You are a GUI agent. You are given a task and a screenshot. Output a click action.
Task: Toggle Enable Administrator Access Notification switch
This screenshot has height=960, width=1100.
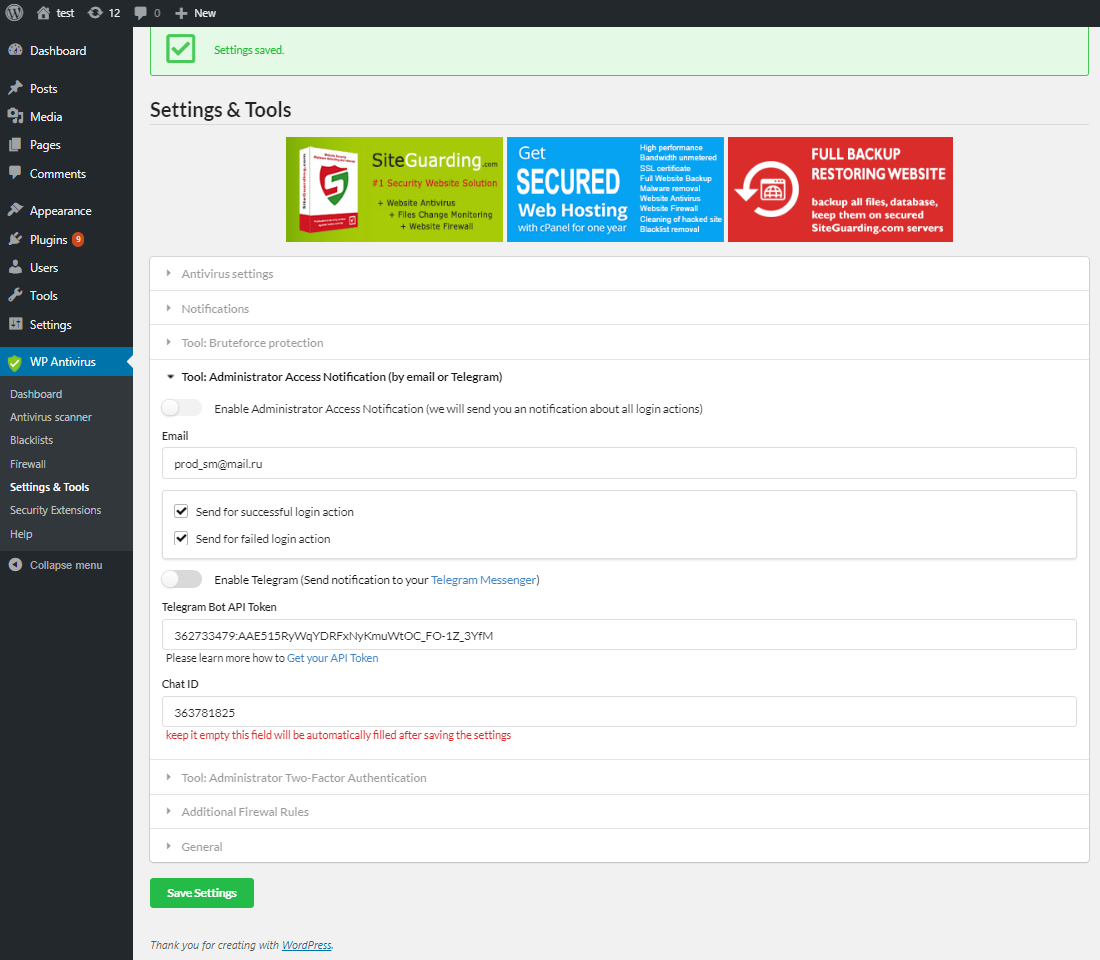pos(181,408)
